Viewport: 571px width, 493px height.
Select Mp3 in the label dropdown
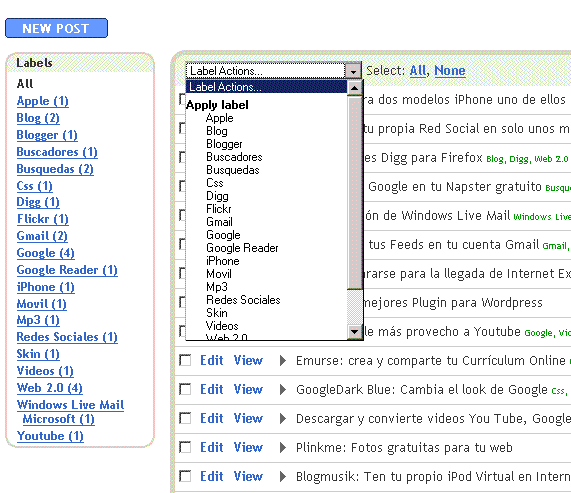point(217,287)
